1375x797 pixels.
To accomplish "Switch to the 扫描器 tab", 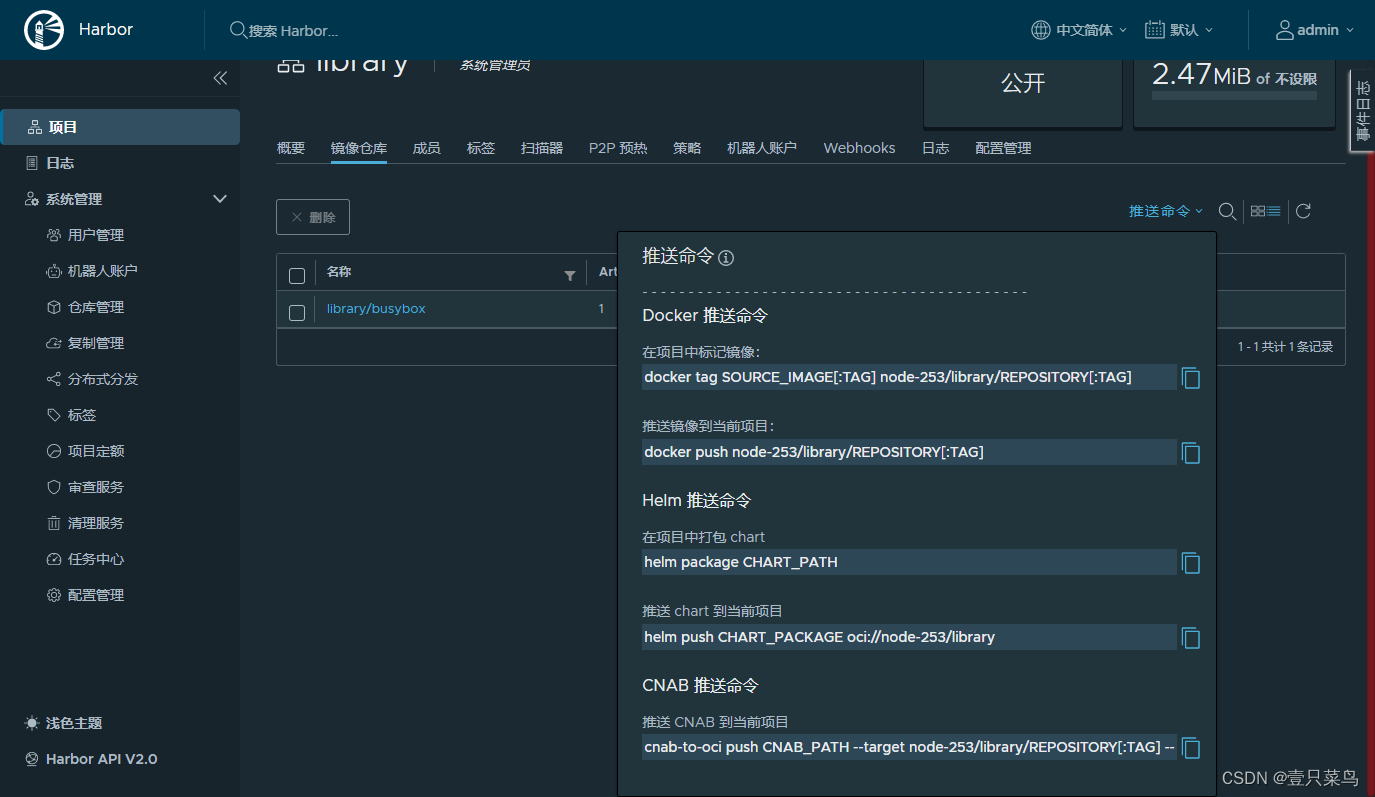I will (x=542, y=148).
